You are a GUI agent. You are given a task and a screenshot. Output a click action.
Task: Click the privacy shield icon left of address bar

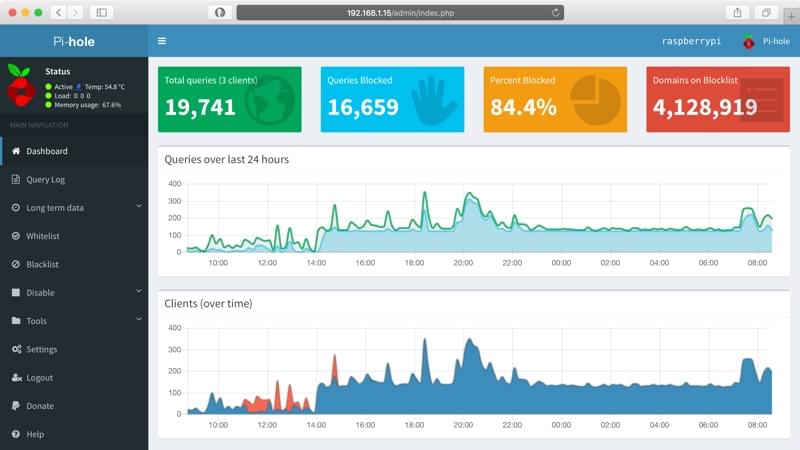tap(220, 13)
